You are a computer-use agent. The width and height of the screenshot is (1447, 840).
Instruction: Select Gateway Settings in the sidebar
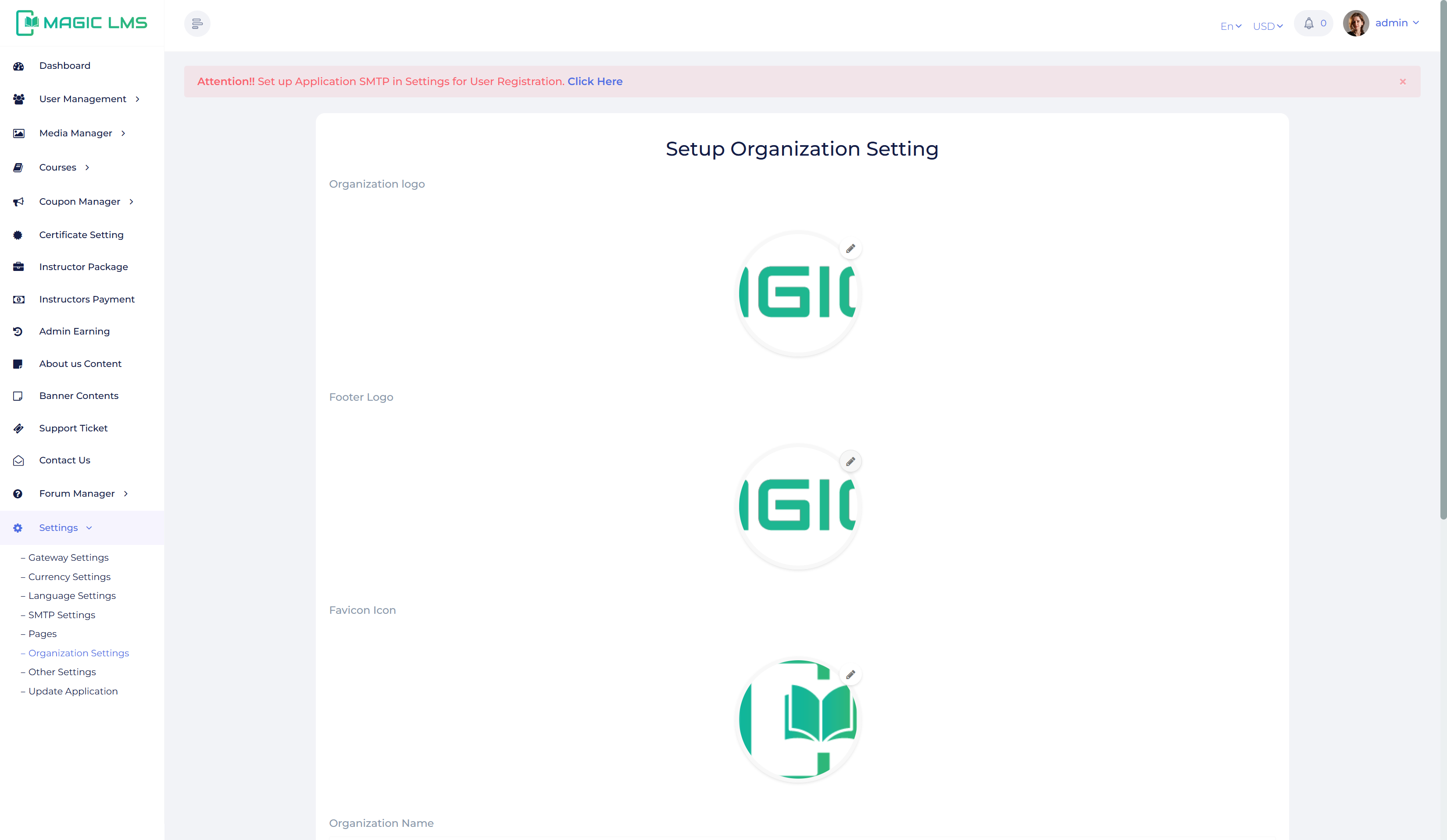point(68,557)
